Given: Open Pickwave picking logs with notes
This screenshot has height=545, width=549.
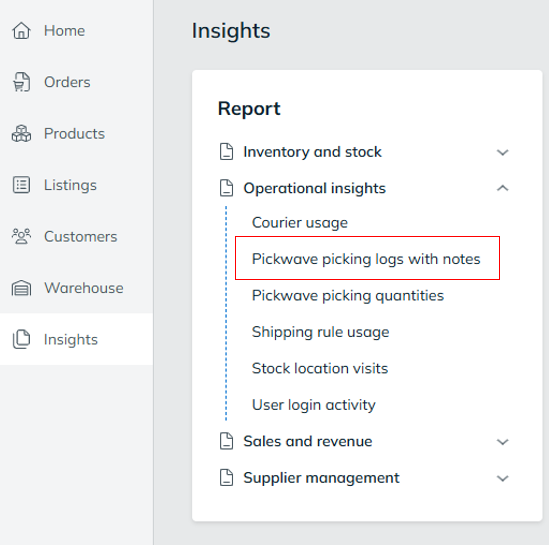Looking at the screenshot, I should click(366, 259).
